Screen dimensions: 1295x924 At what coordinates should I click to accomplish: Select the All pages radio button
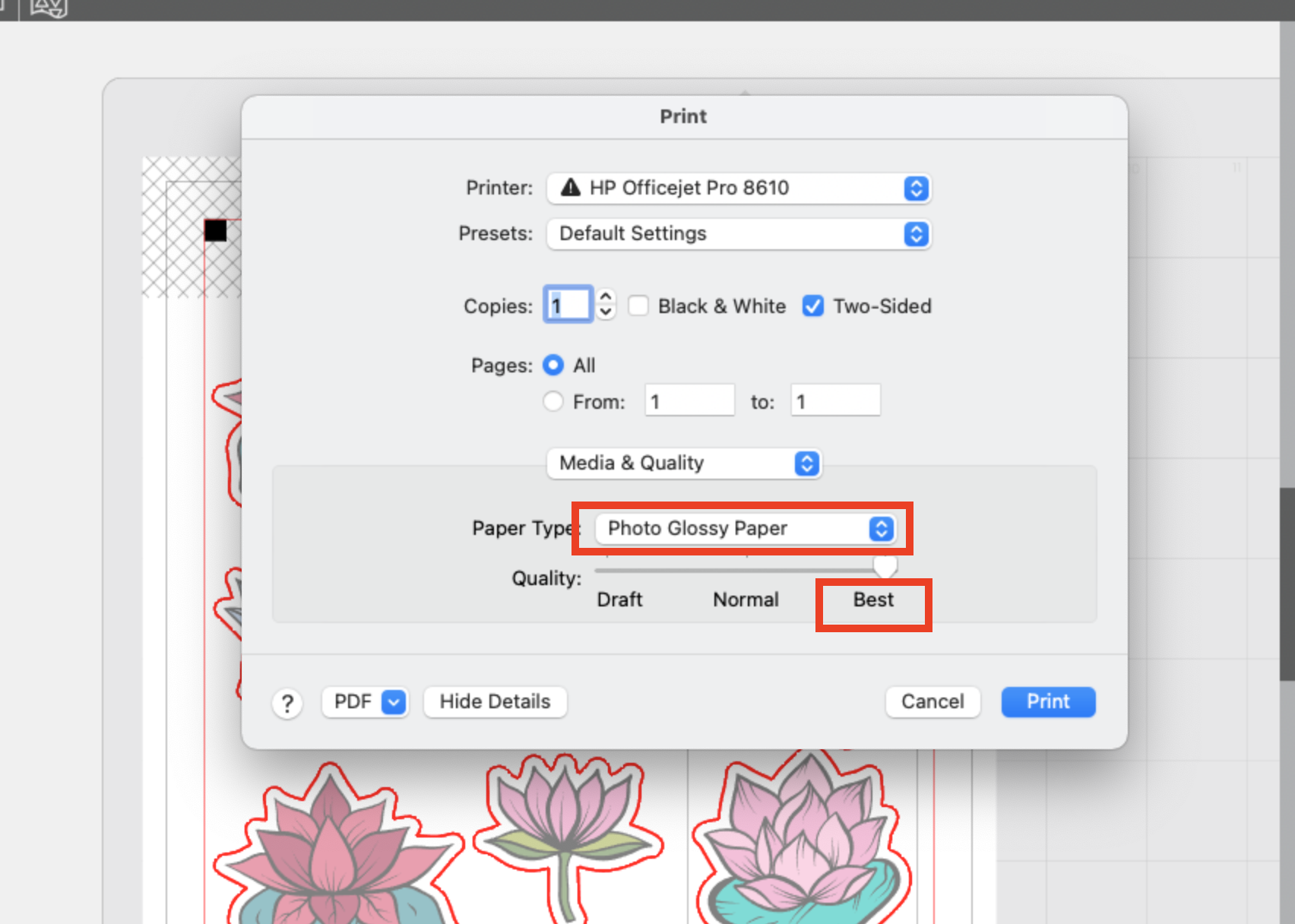coord(553,365)
